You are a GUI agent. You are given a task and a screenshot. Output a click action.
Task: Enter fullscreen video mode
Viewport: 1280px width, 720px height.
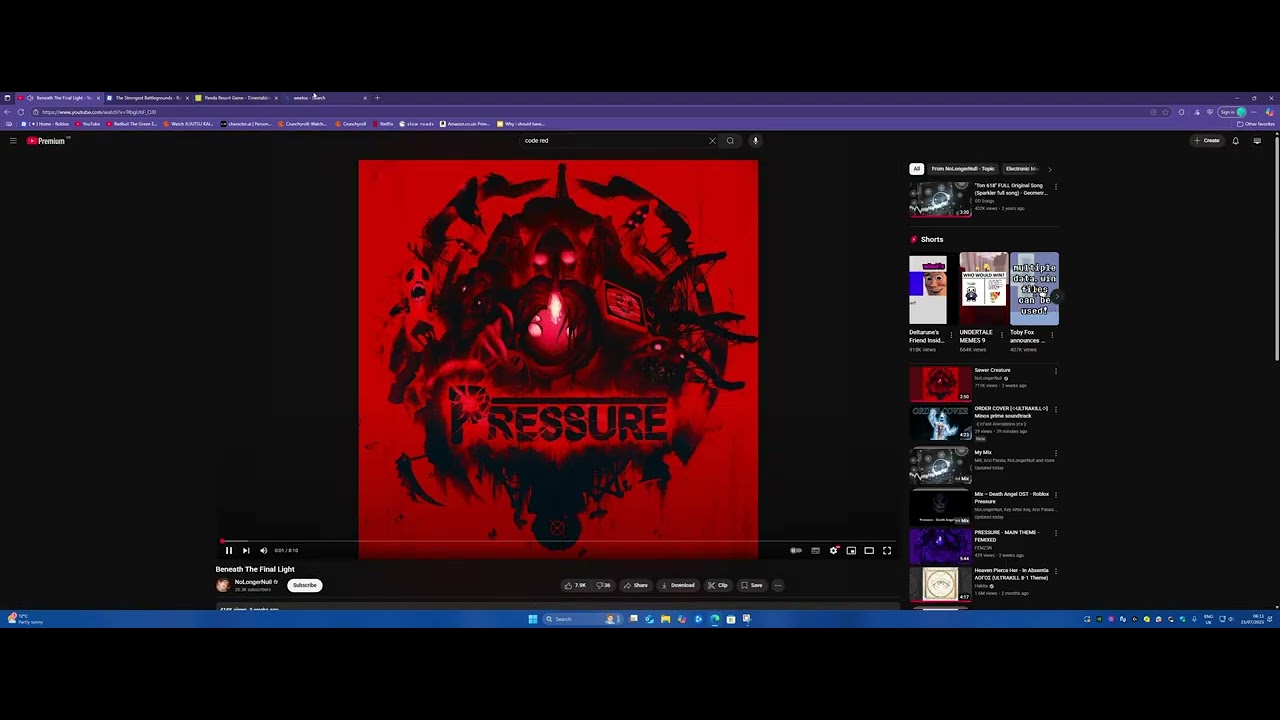click(887, 550)
